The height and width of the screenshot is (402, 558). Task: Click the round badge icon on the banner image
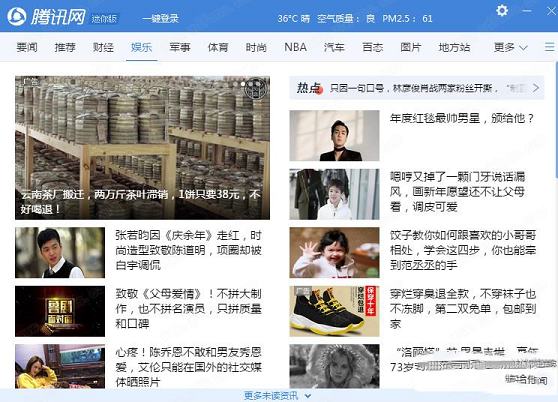256,88
